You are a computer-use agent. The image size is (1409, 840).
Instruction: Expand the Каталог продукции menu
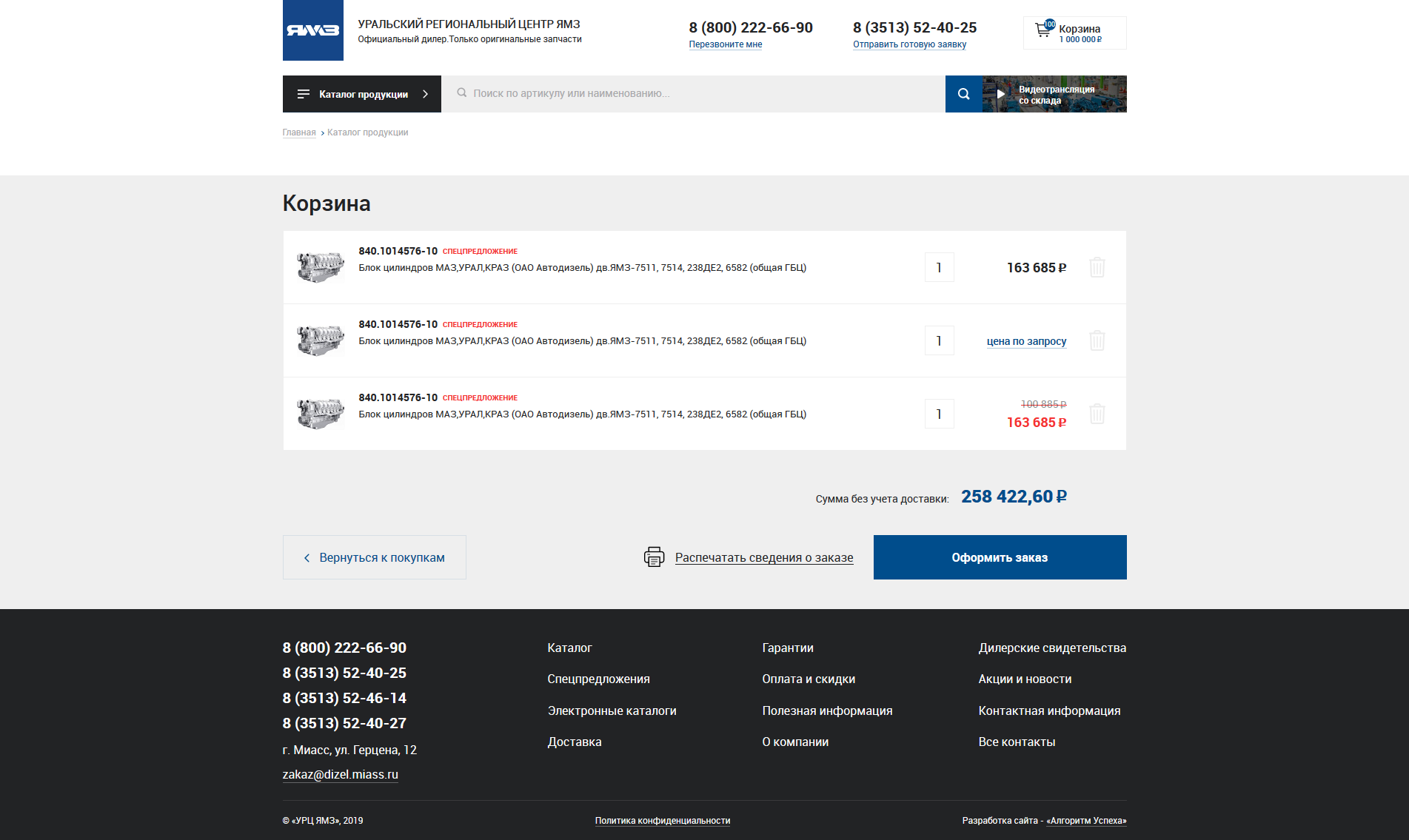[x=362, y=94]
